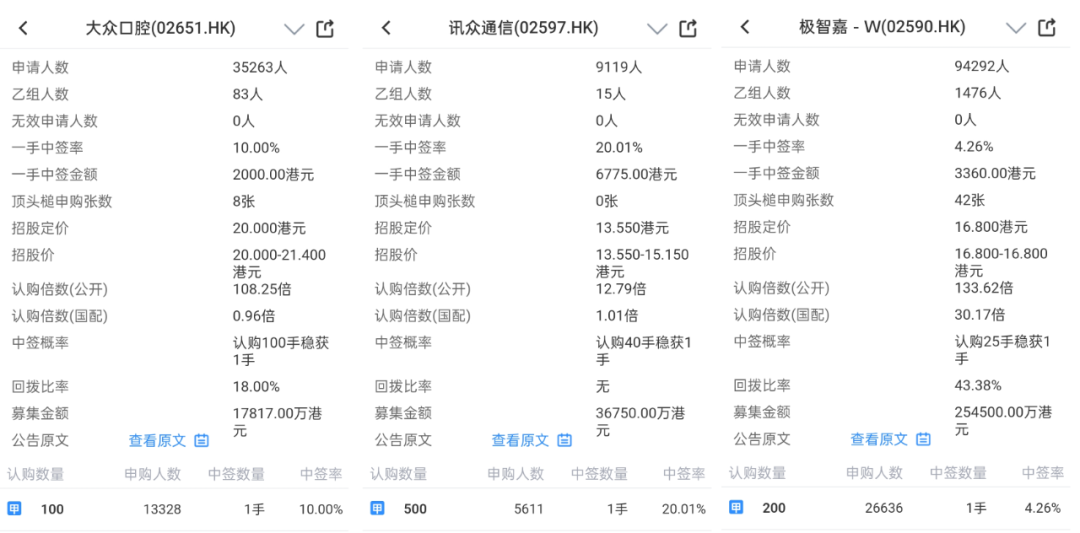
Task: Select title 极智嘉 - W(02590.HK)
Action: 882,27
